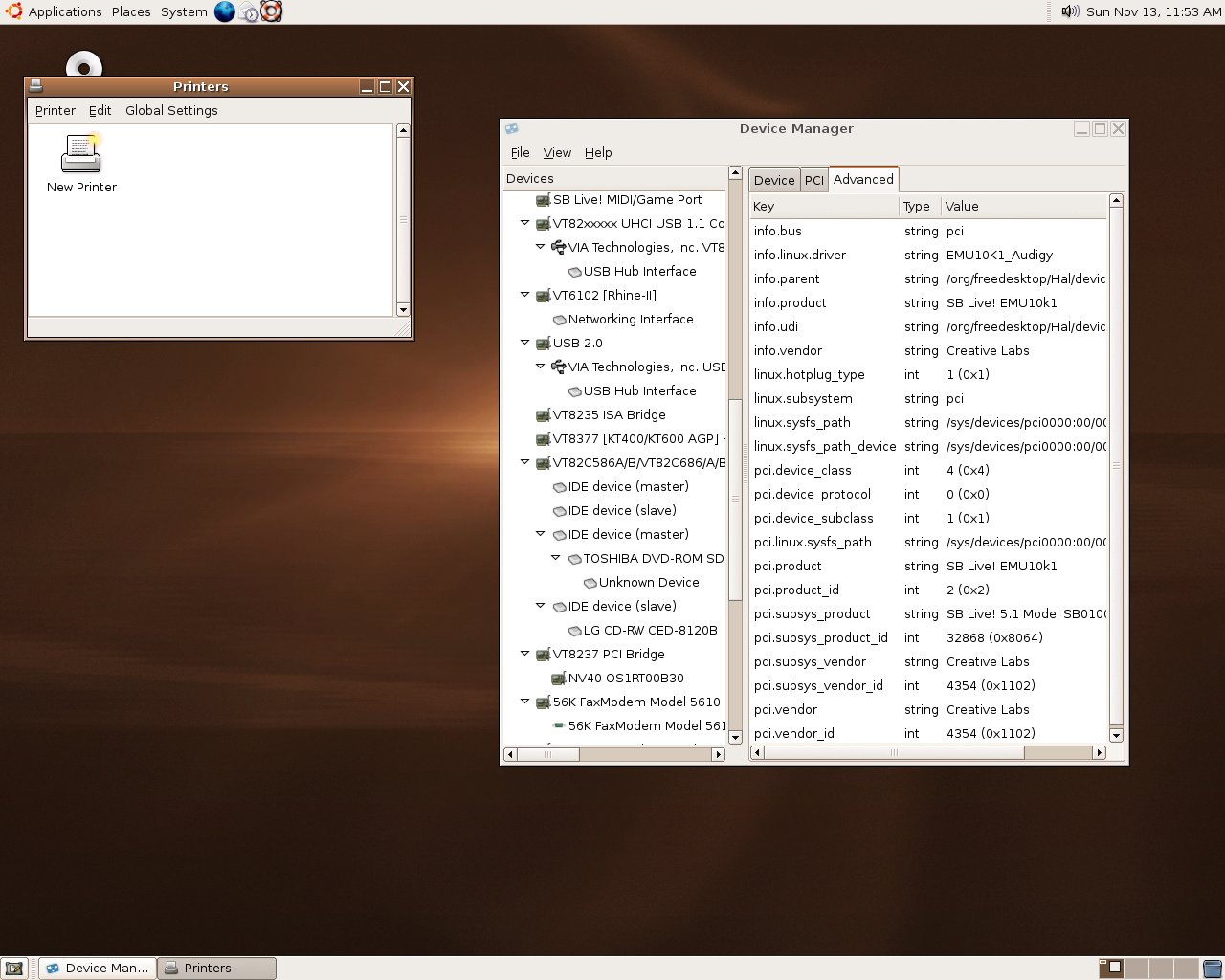Click the Type column header
Screen dimensions: 1225x980
920,207
